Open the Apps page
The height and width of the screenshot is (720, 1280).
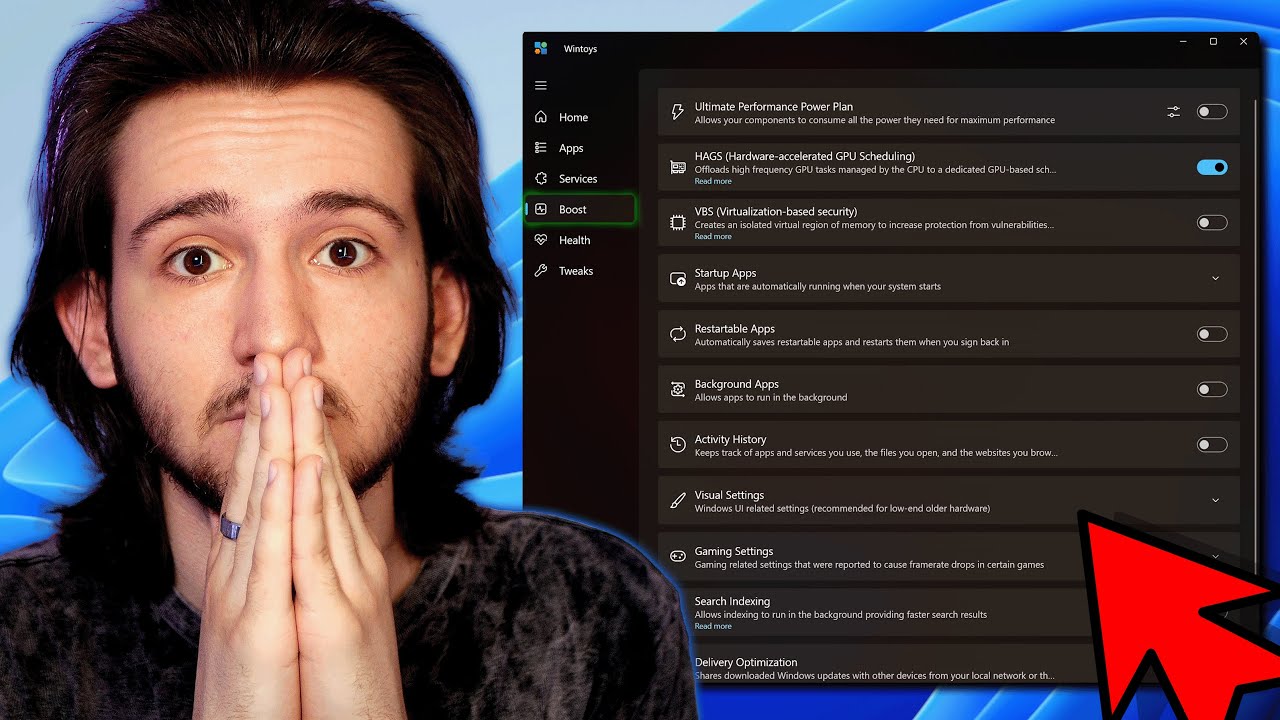579,148
